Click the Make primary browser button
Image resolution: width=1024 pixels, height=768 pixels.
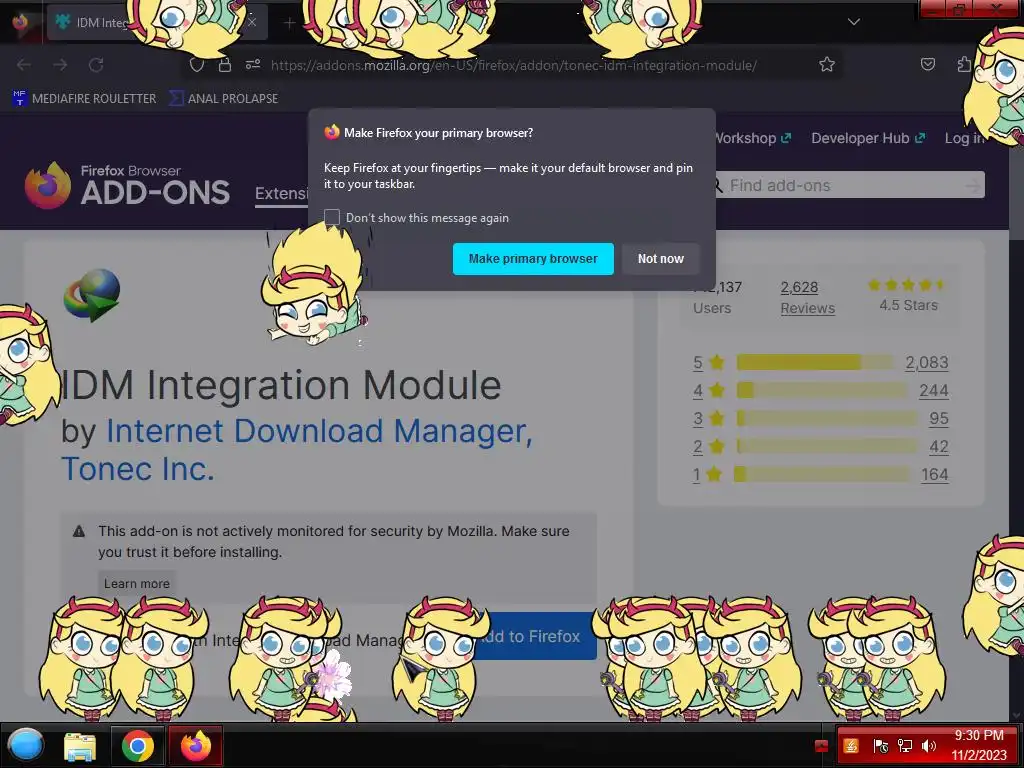(533, 259)
